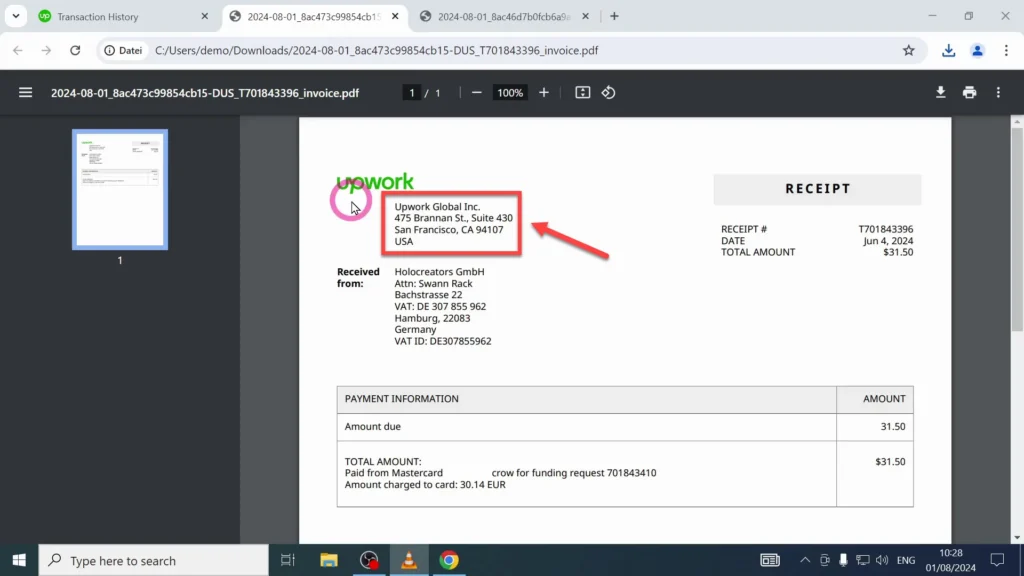1024x576 pixels.
Task: Show hidden system tray icons
Action: [805, 560]
